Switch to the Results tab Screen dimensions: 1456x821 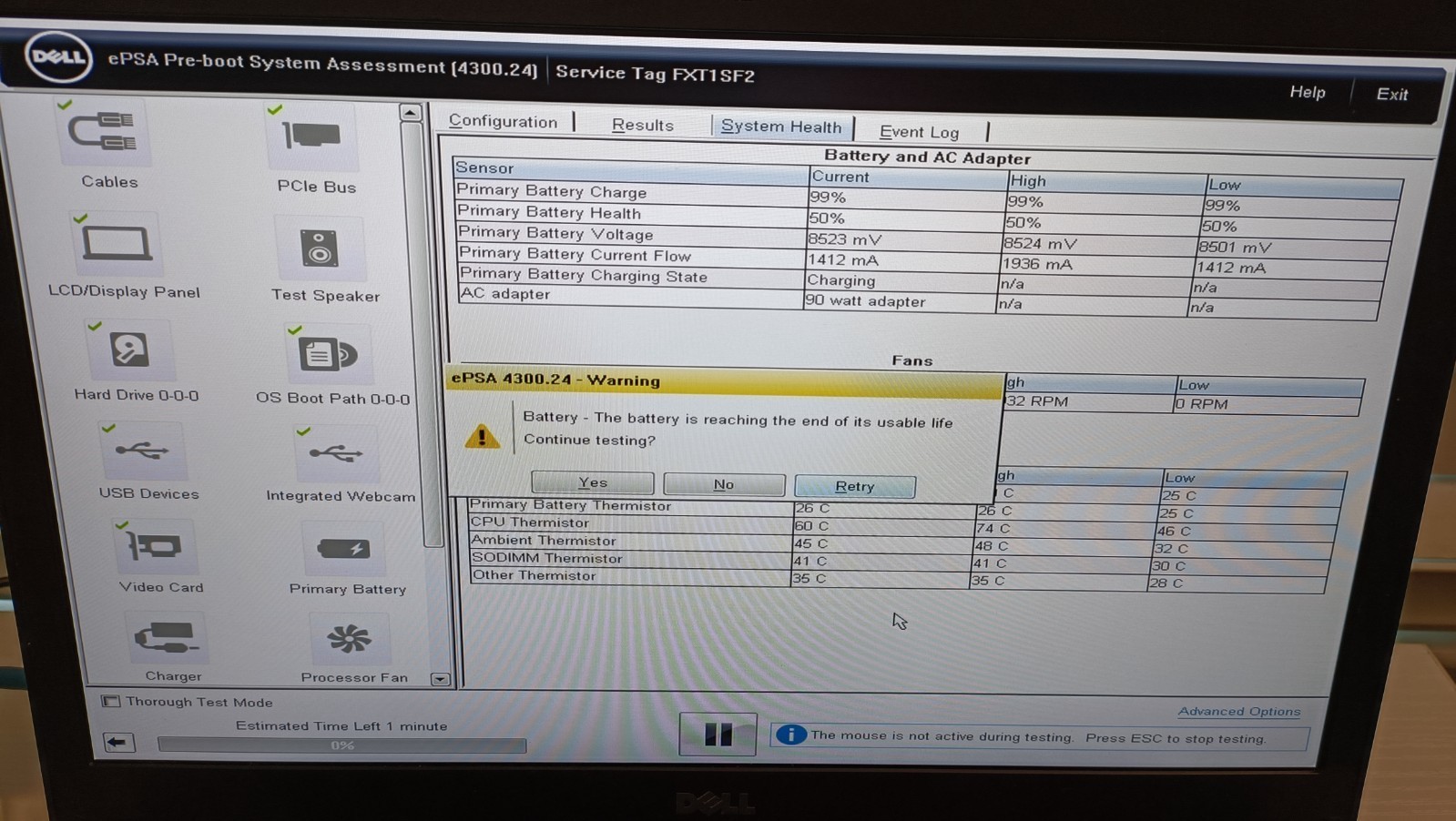pos(643,125)
